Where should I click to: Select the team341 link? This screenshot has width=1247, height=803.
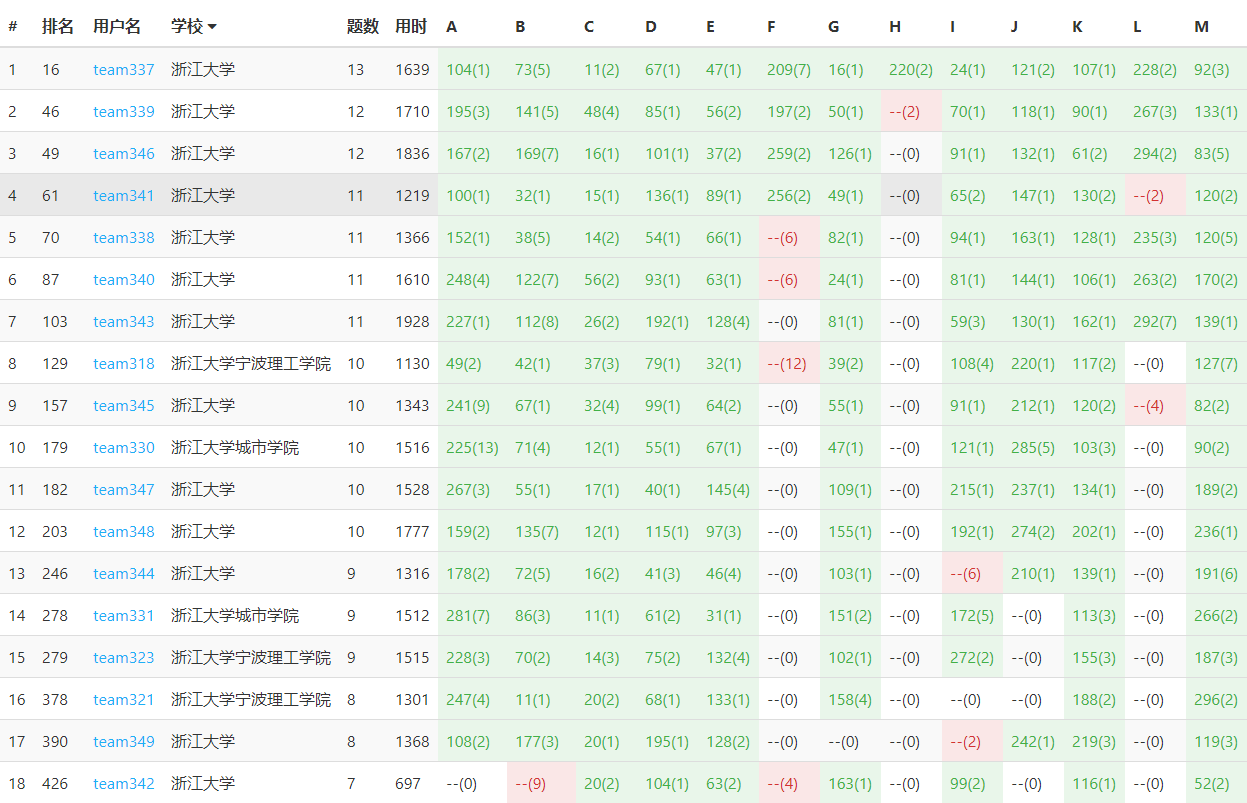click(x=124, y=196)
